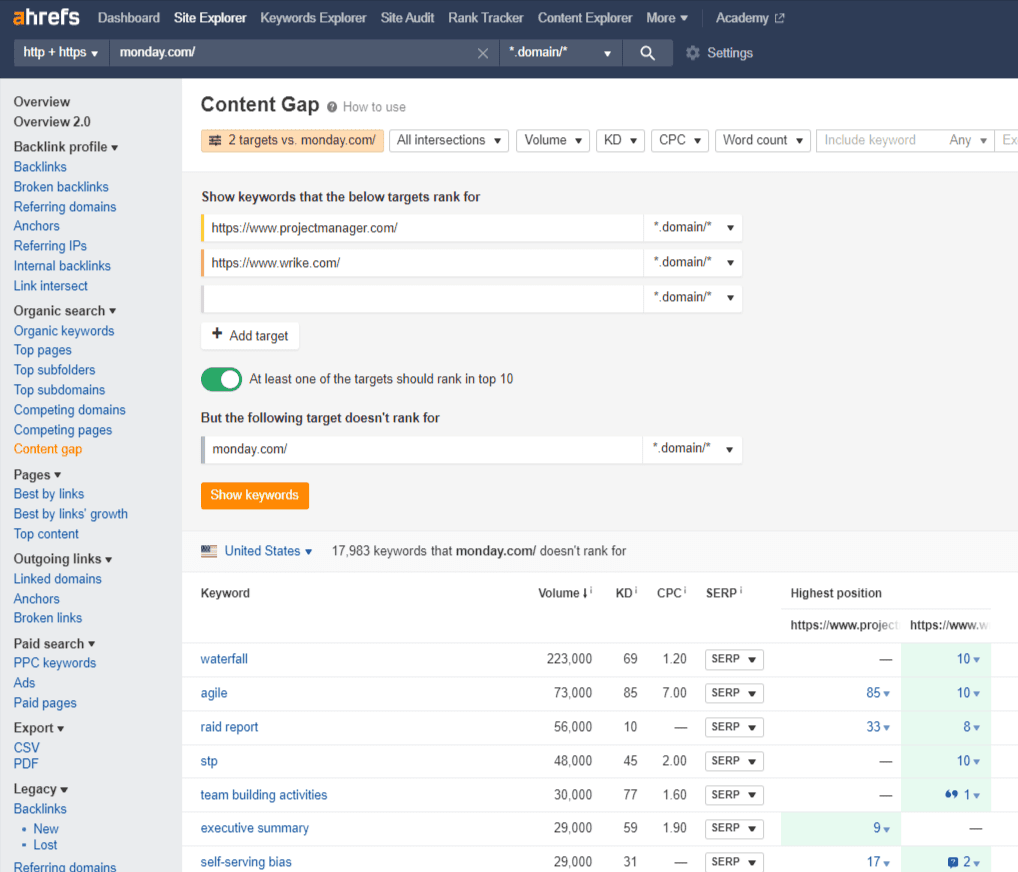This screenshot has width=1018, height=872.
Task: Click the Volume sort arrow icon
Action: (585, 593)
